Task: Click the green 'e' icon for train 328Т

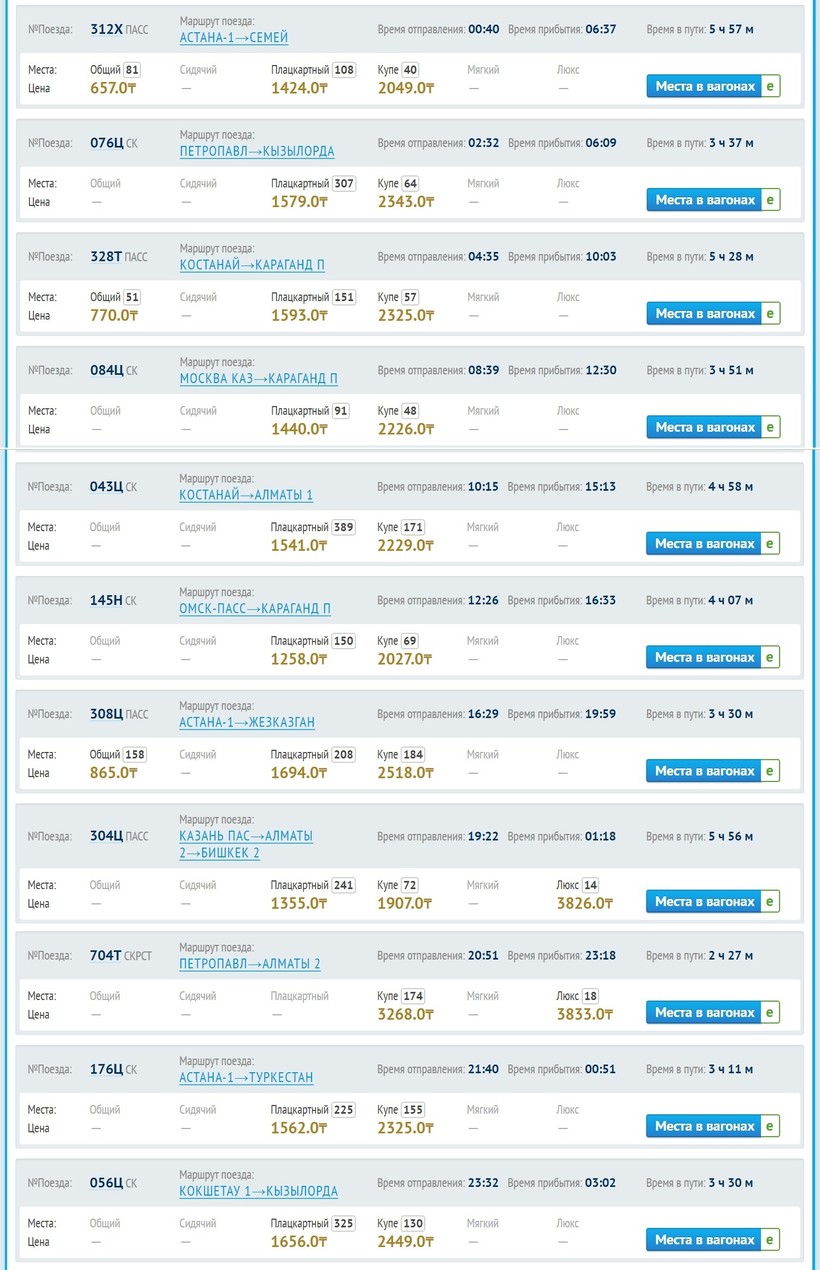Action: 770,313
